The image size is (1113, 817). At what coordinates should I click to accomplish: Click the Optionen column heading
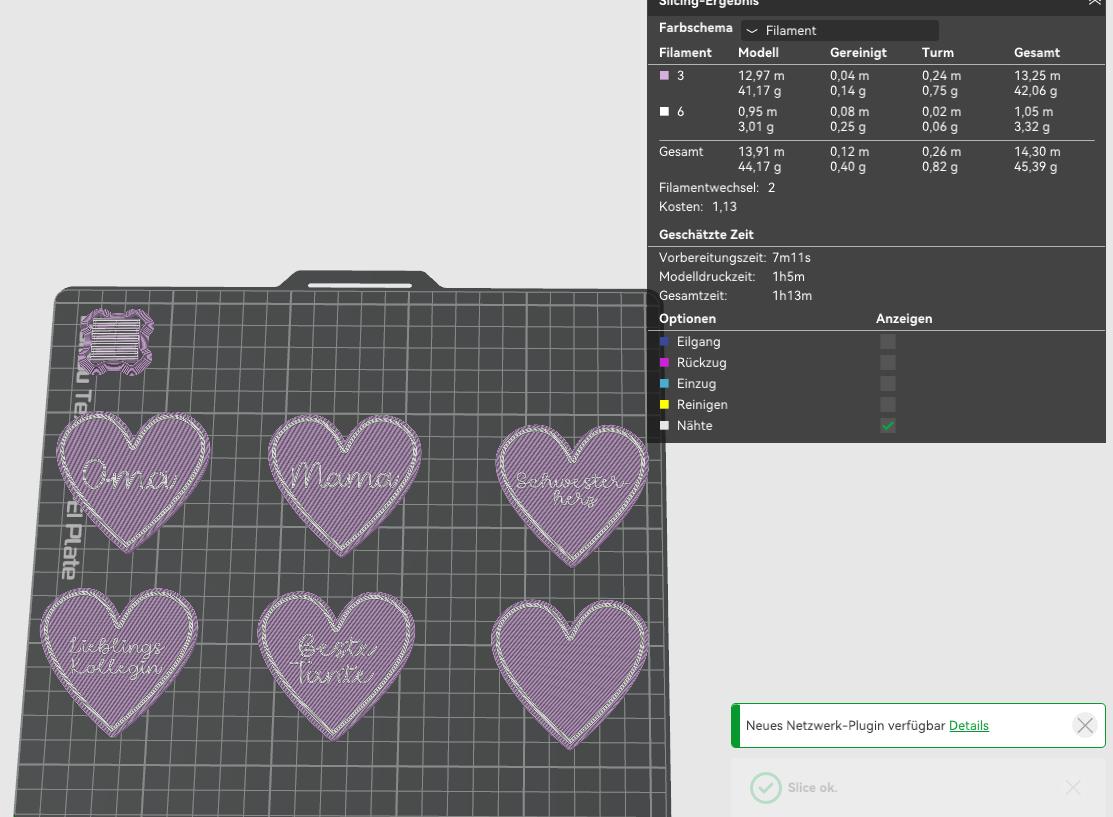coord(687,319)
